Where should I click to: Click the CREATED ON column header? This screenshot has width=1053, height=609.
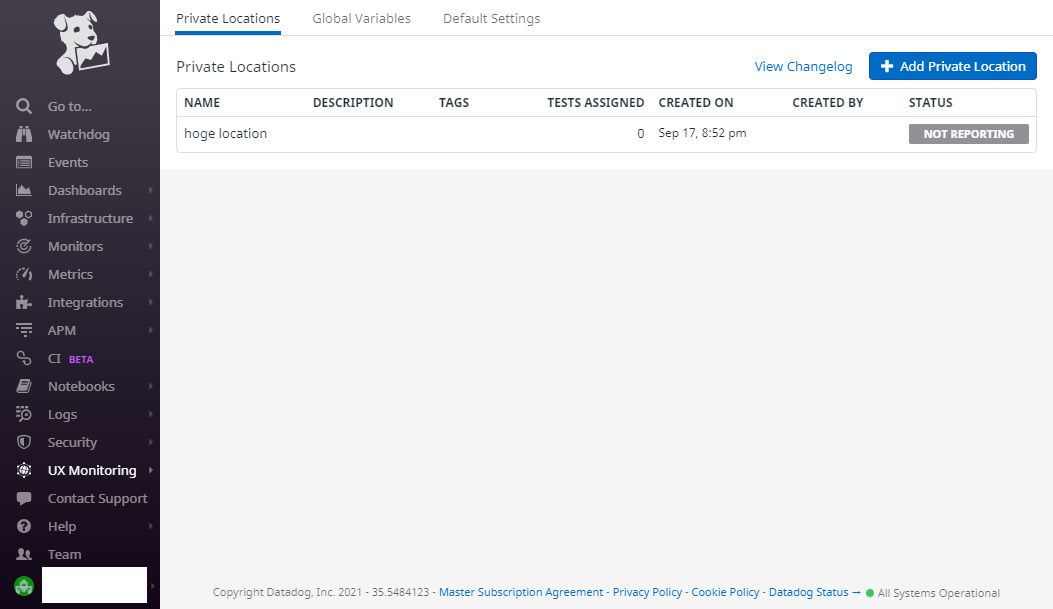[696, 103]
